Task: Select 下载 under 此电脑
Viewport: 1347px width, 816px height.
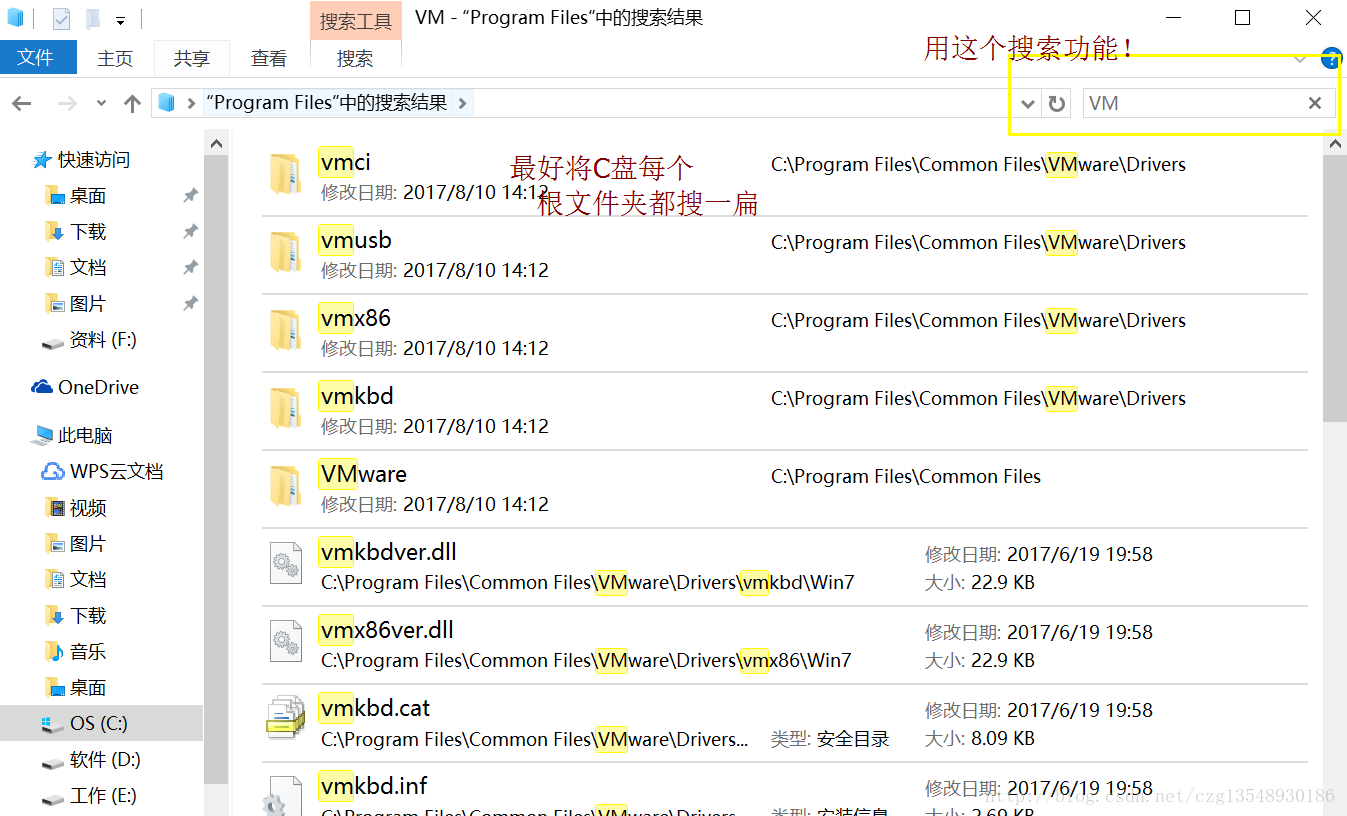Action: [x=88, y=616]
